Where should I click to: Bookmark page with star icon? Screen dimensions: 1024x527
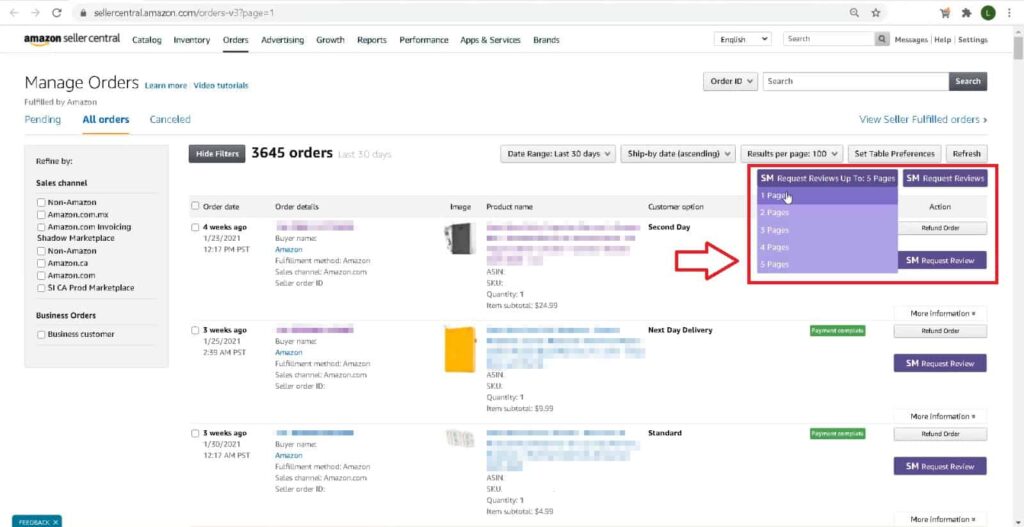point(876,12)
